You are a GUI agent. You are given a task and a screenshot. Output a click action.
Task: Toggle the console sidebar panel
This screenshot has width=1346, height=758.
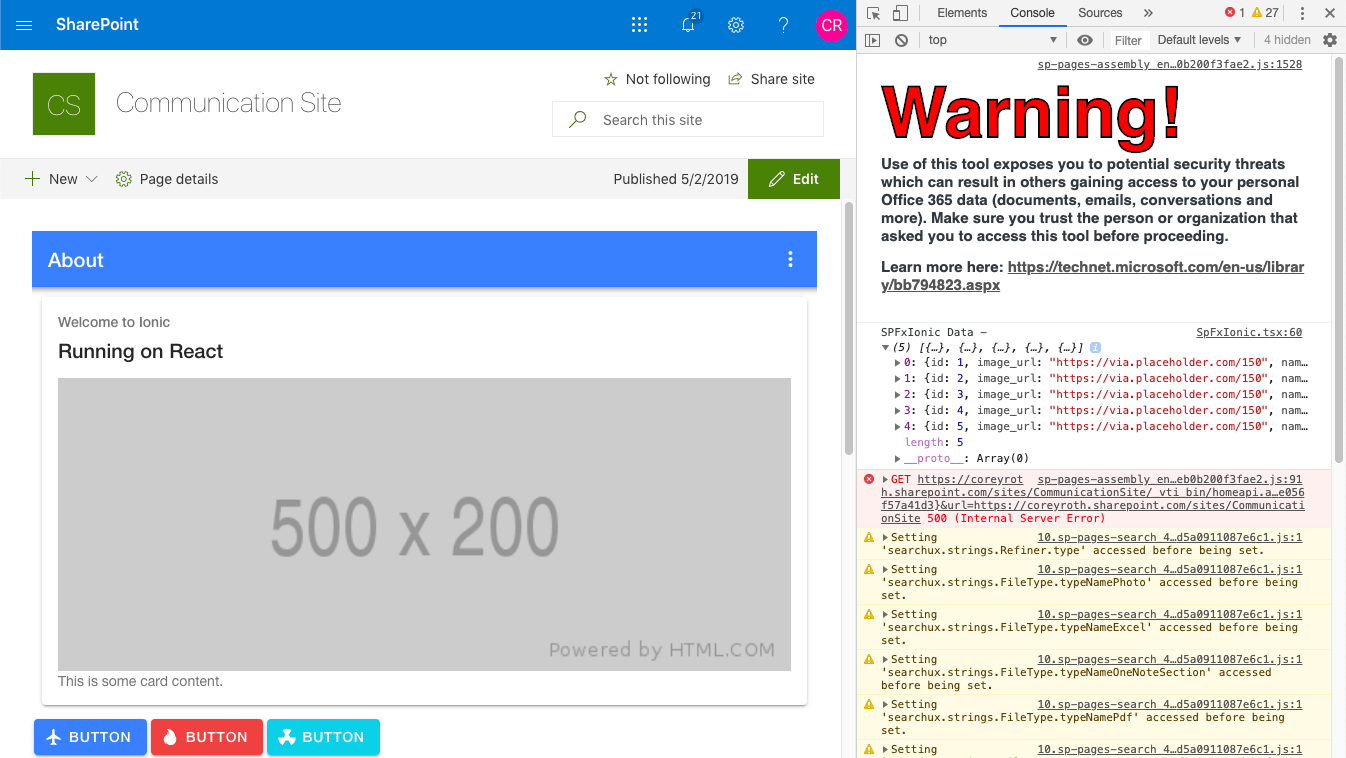873,40
